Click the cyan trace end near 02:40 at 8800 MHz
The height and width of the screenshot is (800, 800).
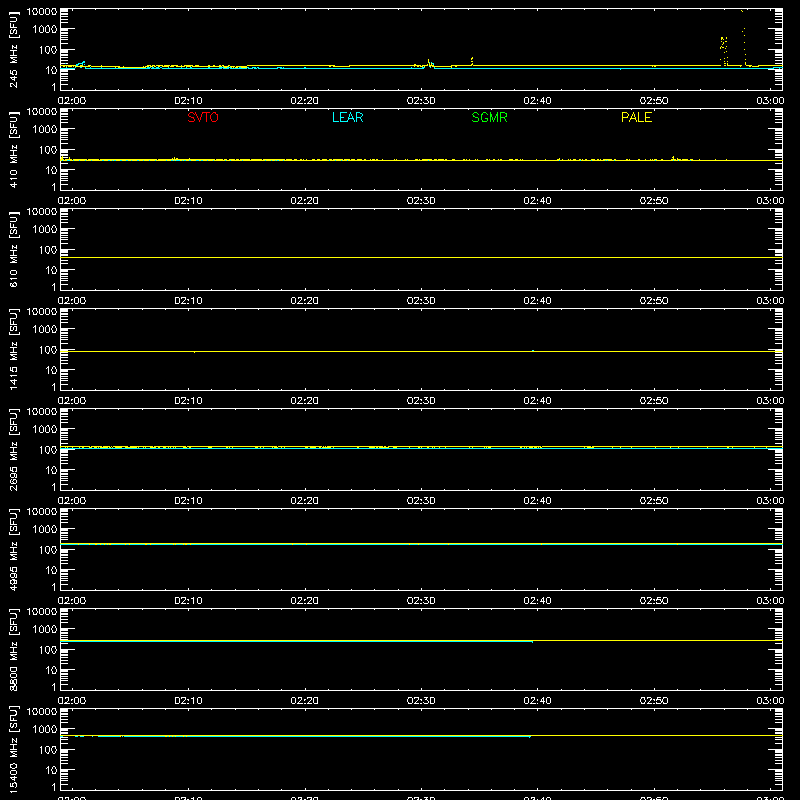pos(533,642)
